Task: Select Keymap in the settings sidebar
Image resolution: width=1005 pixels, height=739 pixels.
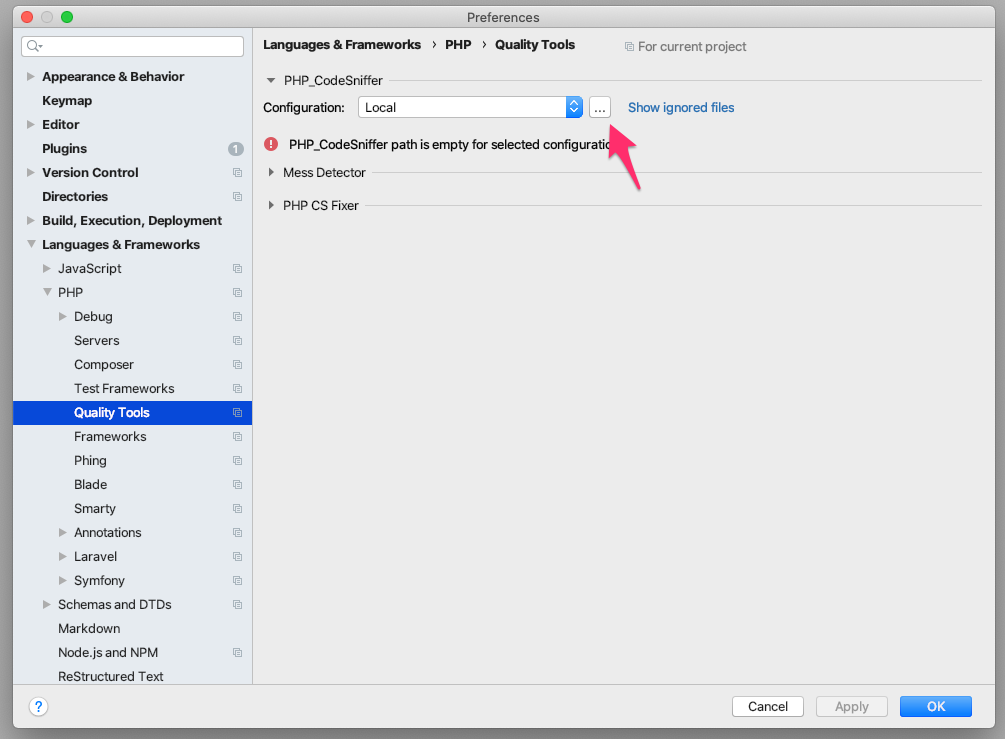Action: pos(67,101)
